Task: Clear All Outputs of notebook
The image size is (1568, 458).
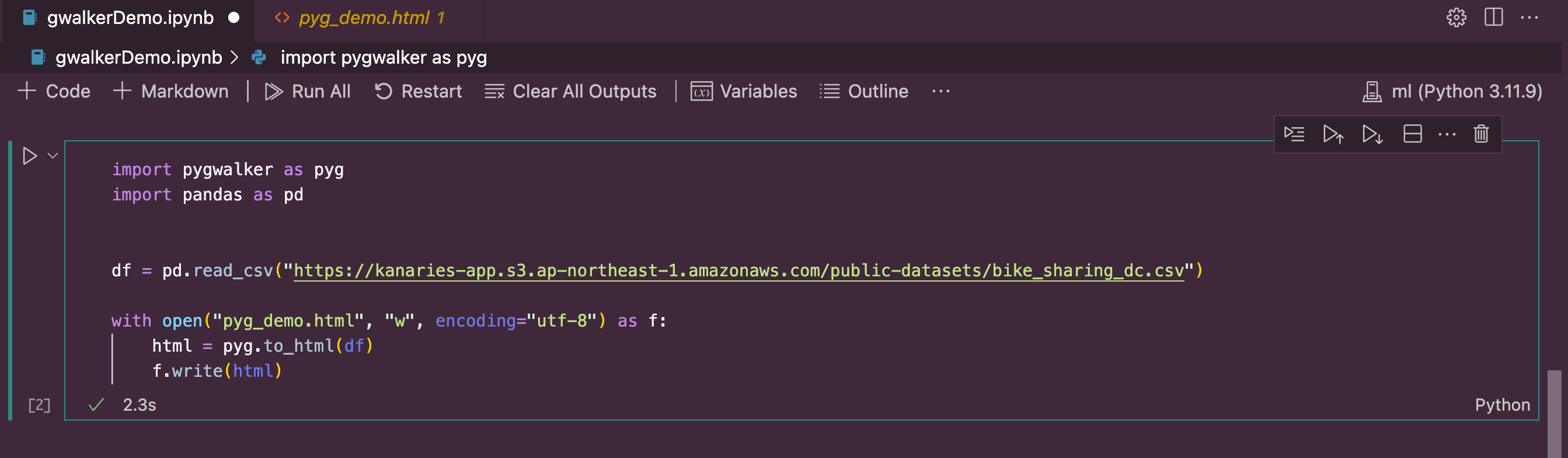Action: (x=570, y=91)
